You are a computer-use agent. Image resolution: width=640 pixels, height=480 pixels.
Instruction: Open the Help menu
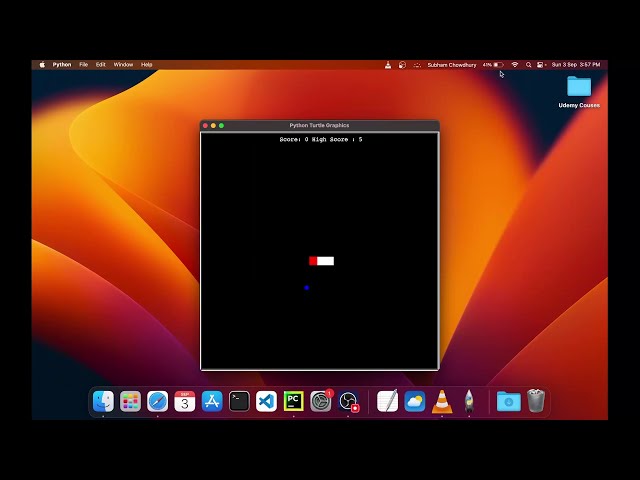point(147,64)
